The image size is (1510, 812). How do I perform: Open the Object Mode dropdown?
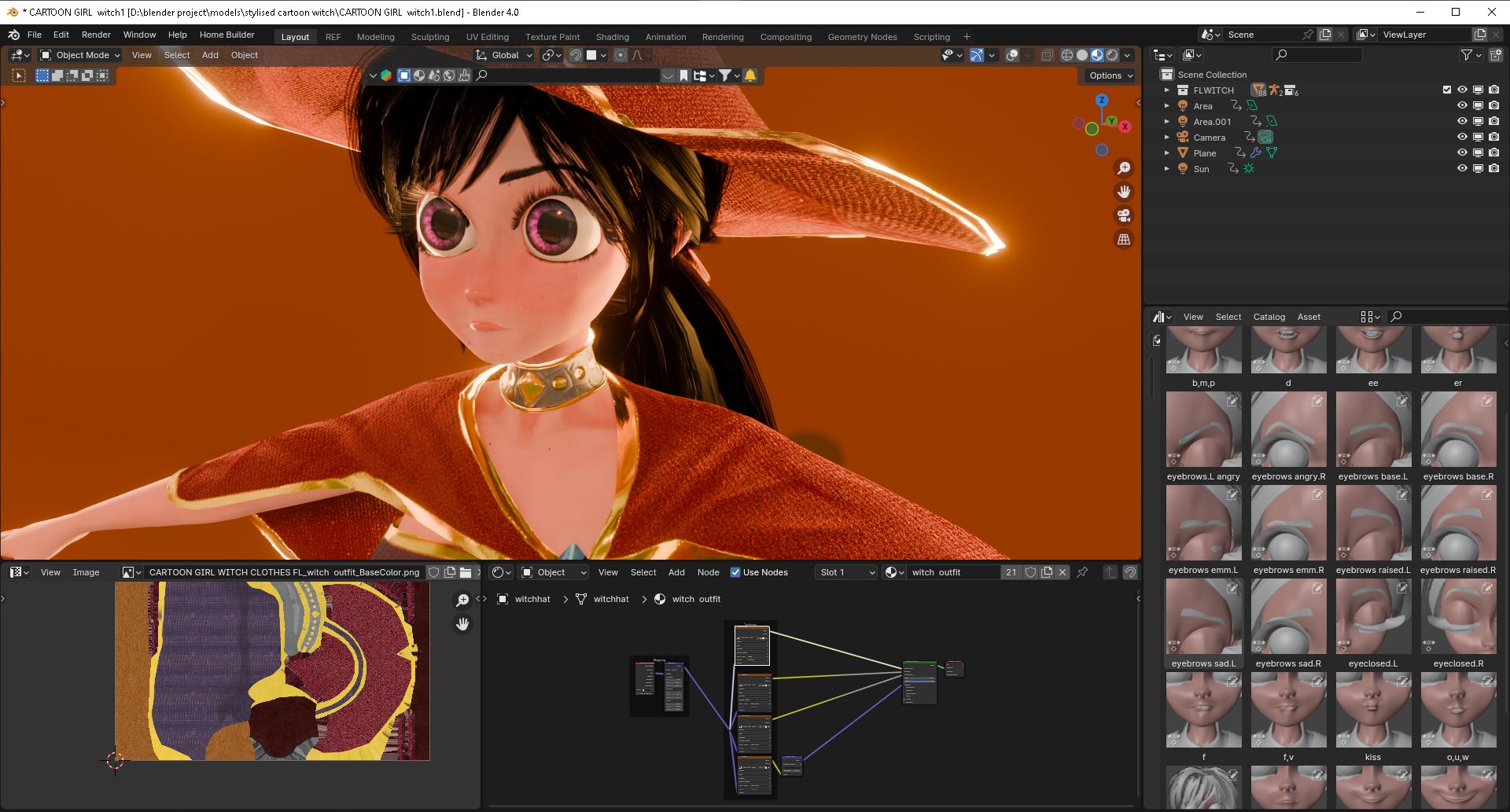tap(80, 55)
